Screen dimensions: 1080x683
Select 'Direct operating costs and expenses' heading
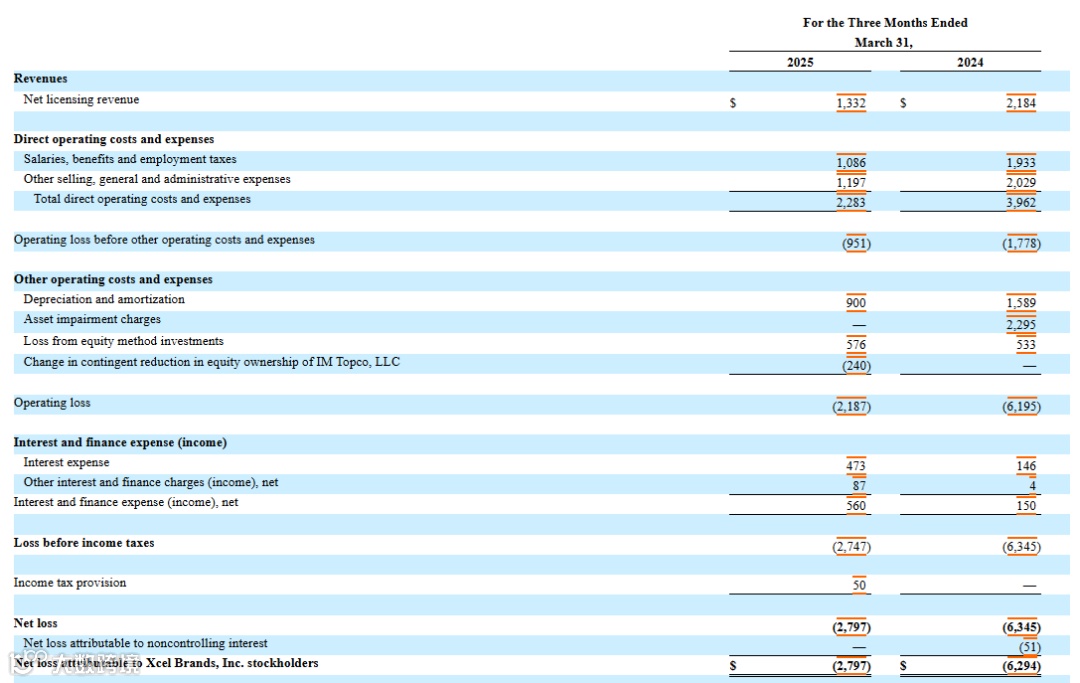(x=114, y=139)
